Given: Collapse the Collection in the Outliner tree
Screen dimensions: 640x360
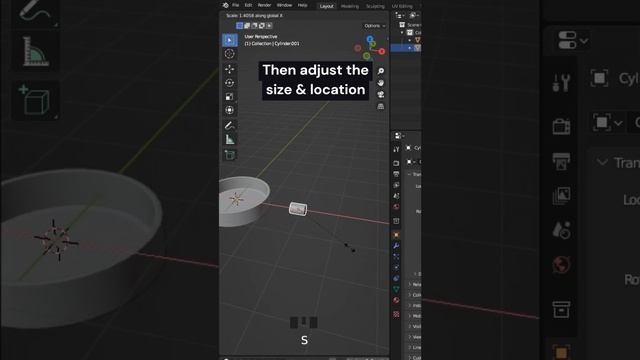Looking at the screenshot, I should [x=402, y=33].
